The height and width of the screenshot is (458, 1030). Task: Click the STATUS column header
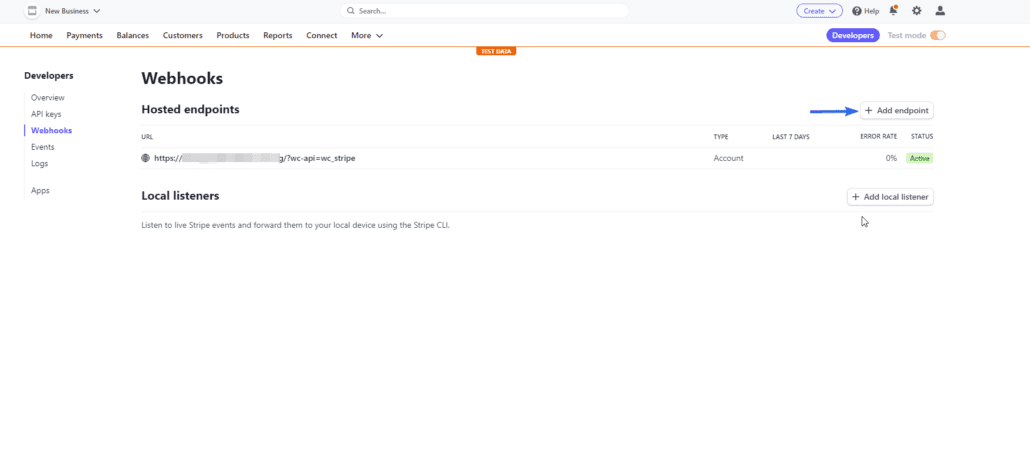922,137
